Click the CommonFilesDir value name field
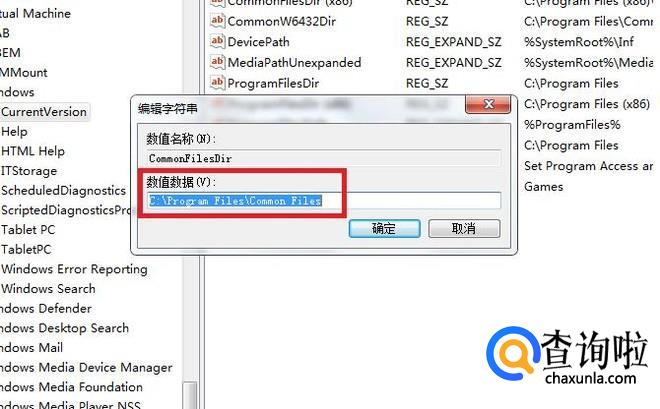The image size is (660, 409). (324, 158)
